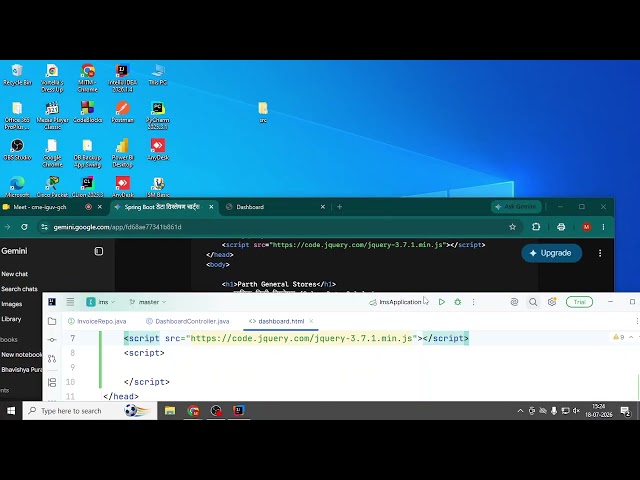Click the IntelliJ Trial button
Viewport: 640px width, 480px height.
tap(579, 302)
